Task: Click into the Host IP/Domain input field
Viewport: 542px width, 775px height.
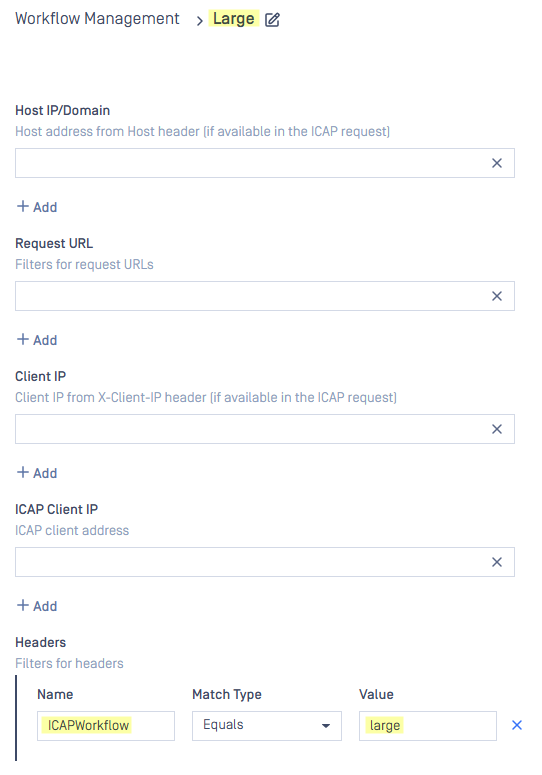Action: point(252,163)
